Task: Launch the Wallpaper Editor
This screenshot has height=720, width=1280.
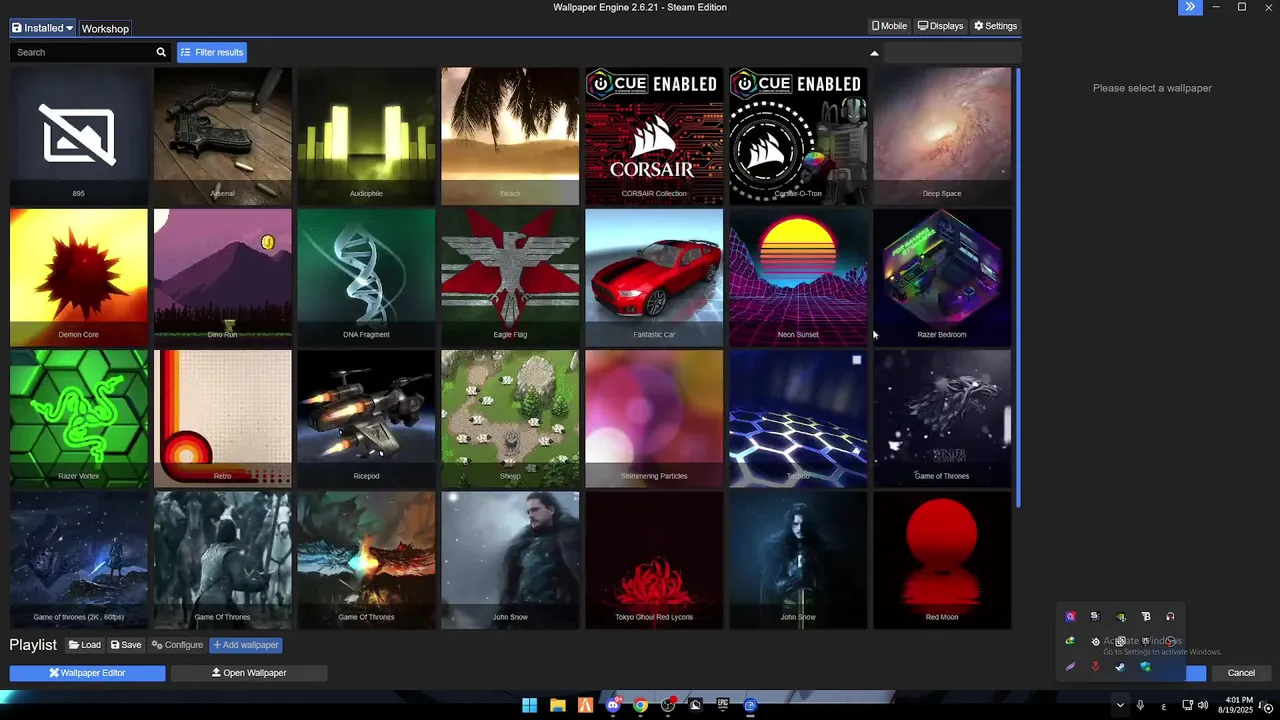Action: click(87, 673)
